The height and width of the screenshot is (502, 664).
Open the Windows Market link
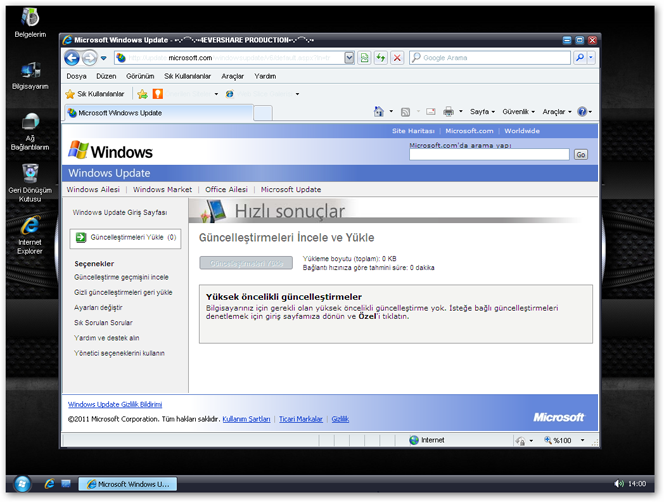163,189
